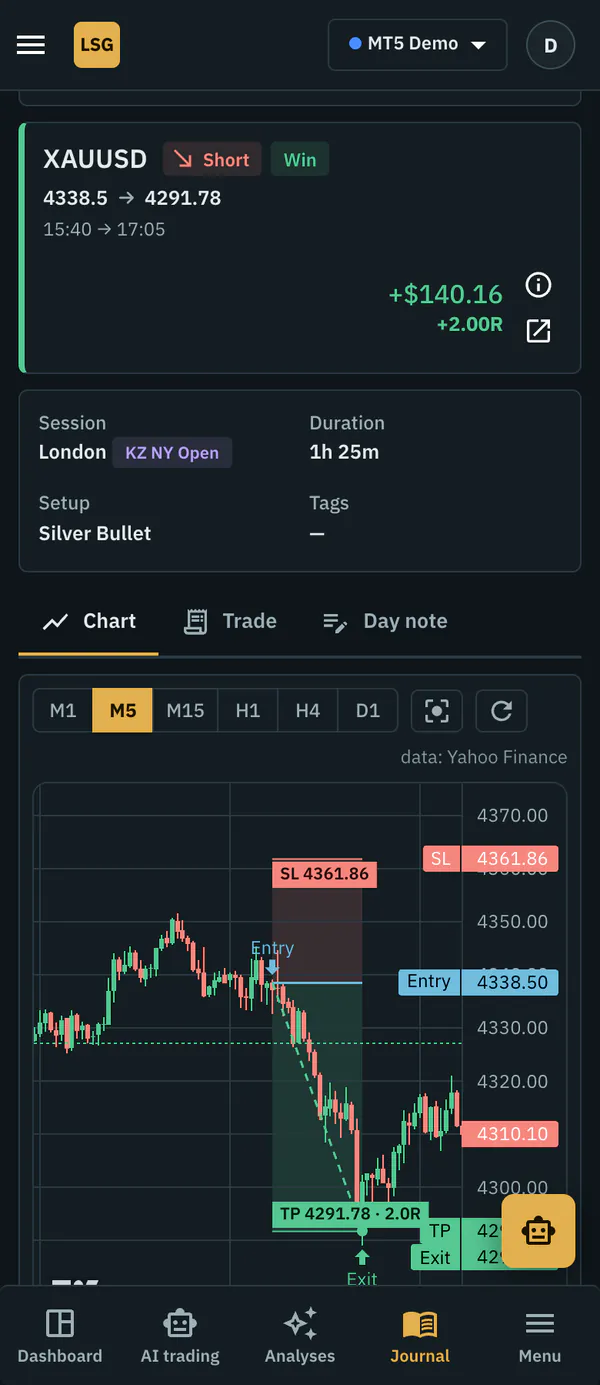This screenshot has width=600, height=1385.
Task: Go to AI trading in bottom navigation
Action: [x=180, y=1336]
